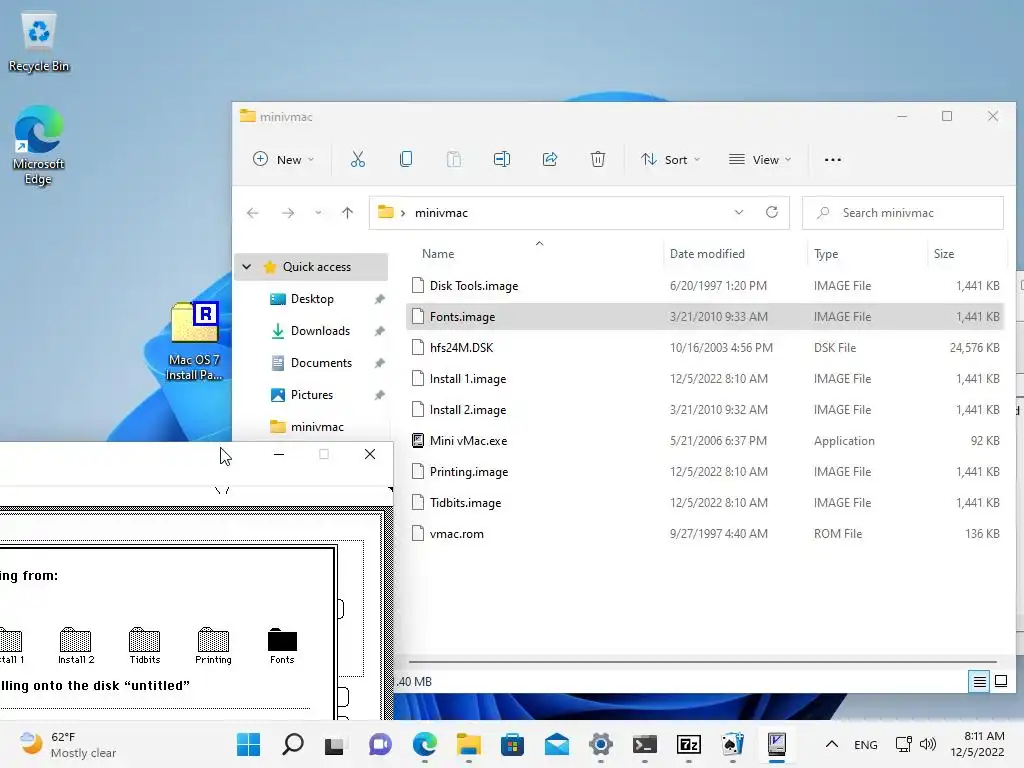Select the Install 2 disk icon in Mini vMac
Viewport: 1024px width, 768px height.
(x=76, y=647)
